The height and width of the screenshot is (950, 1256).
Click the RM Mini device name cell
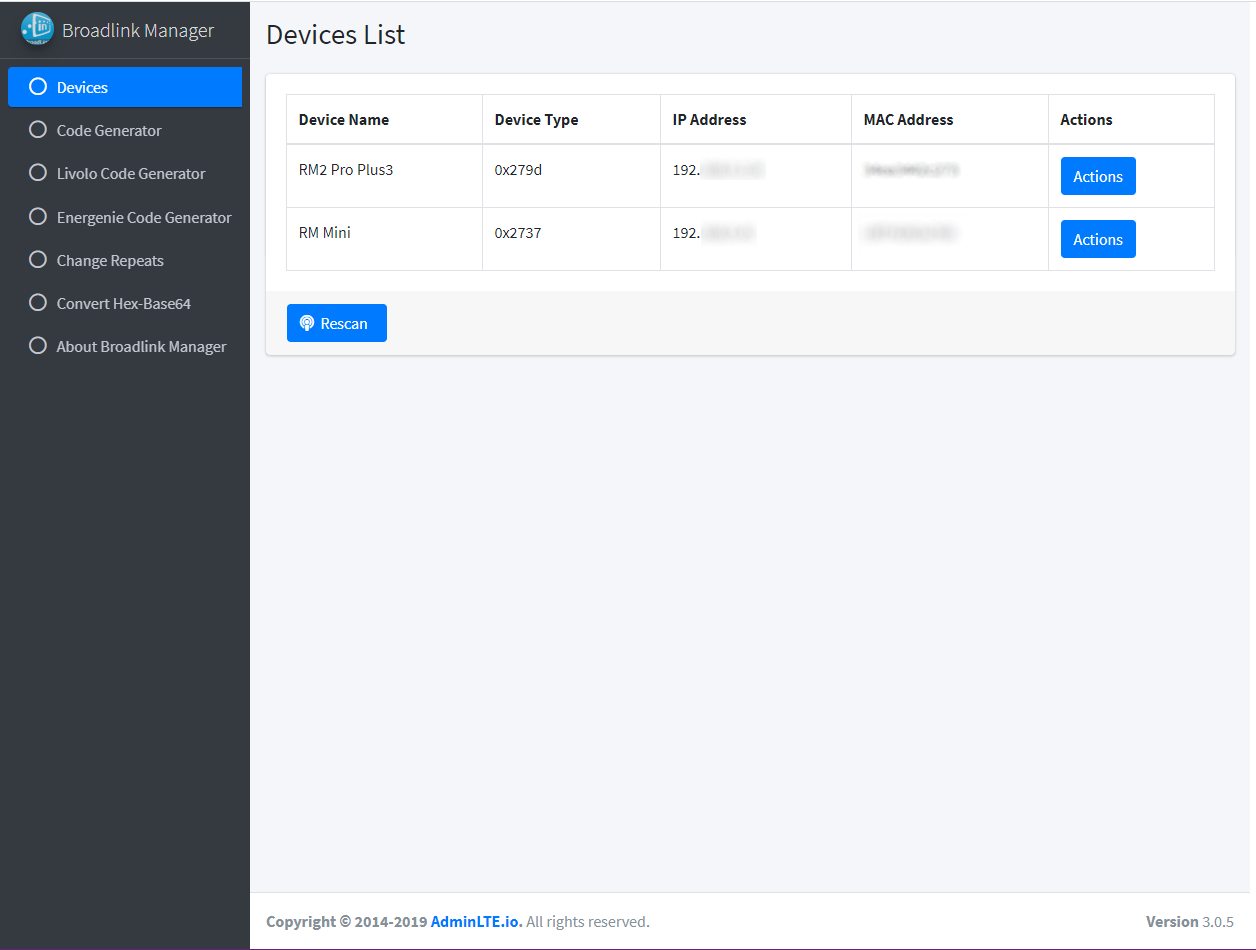(325, 232)
